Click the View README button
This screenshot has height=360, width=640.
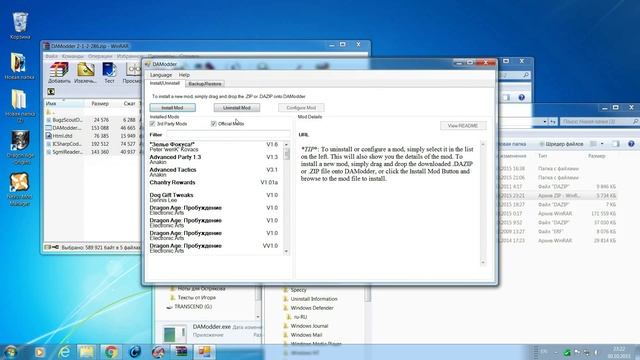point(463,126)
